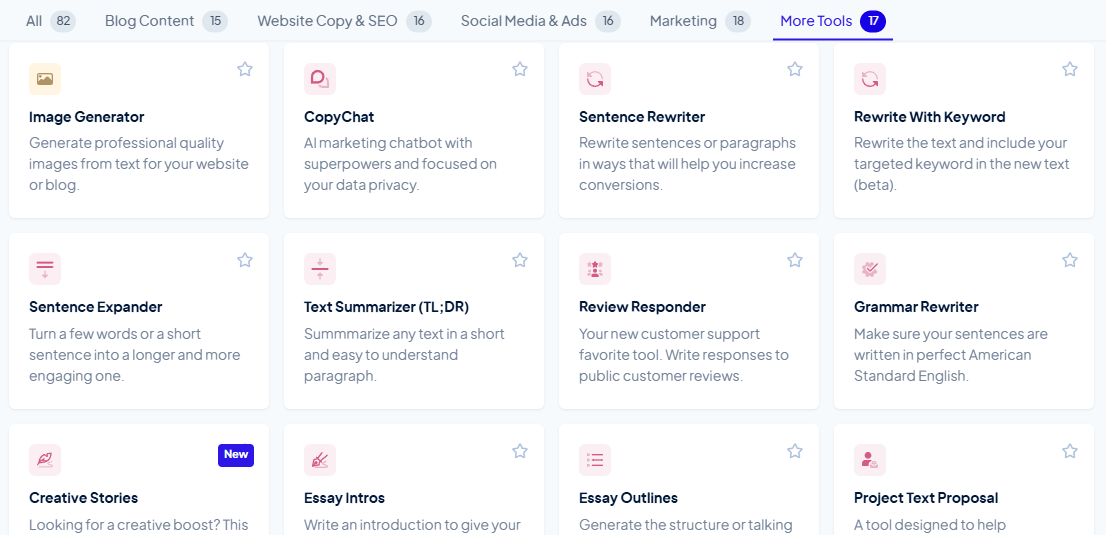Star the CopyChat tool as favorite
The height and width of the screenshot is (535, 1106).
(520, 69)
